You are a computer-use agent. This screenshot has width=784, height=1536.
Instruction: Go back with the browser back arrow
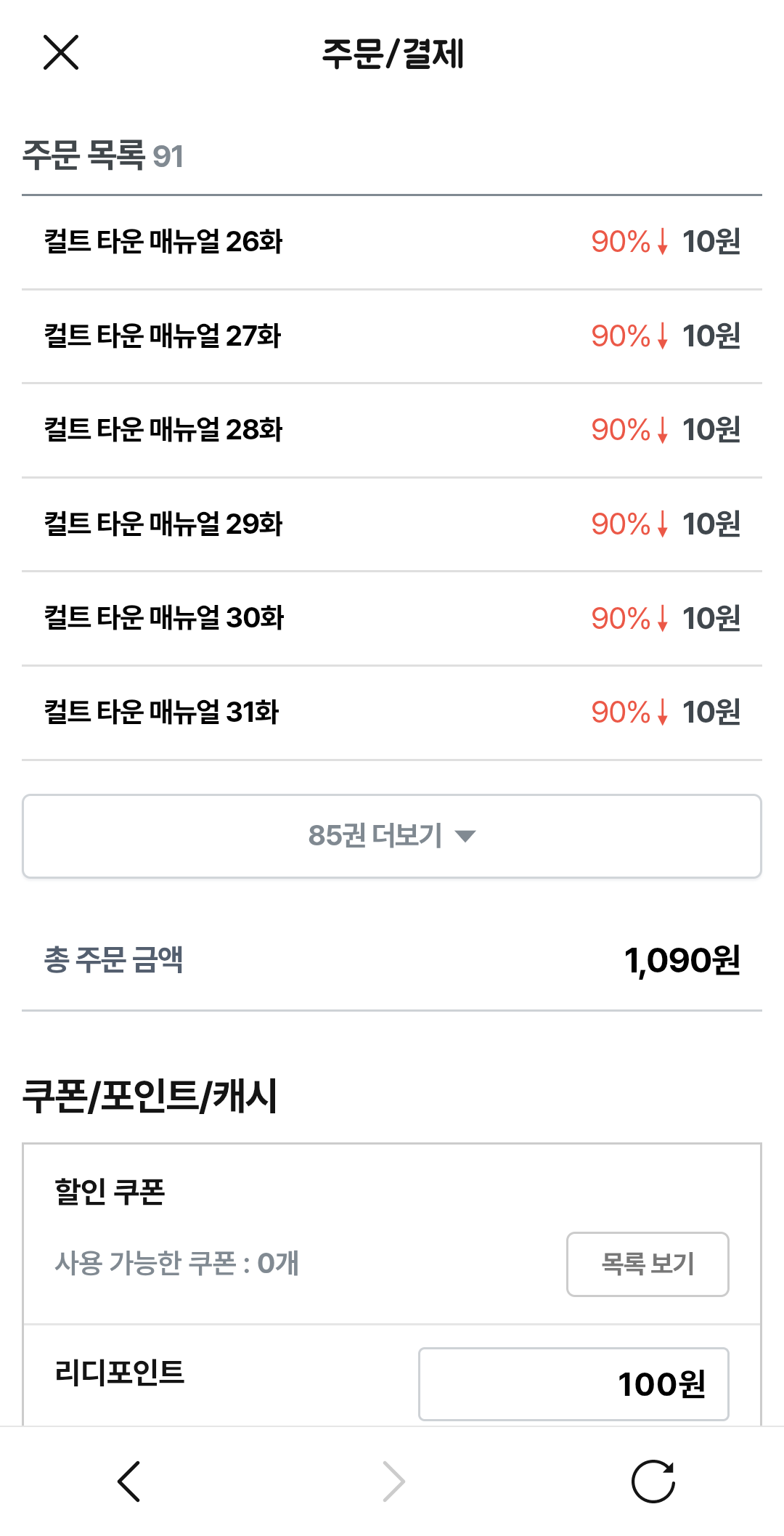129,1482
